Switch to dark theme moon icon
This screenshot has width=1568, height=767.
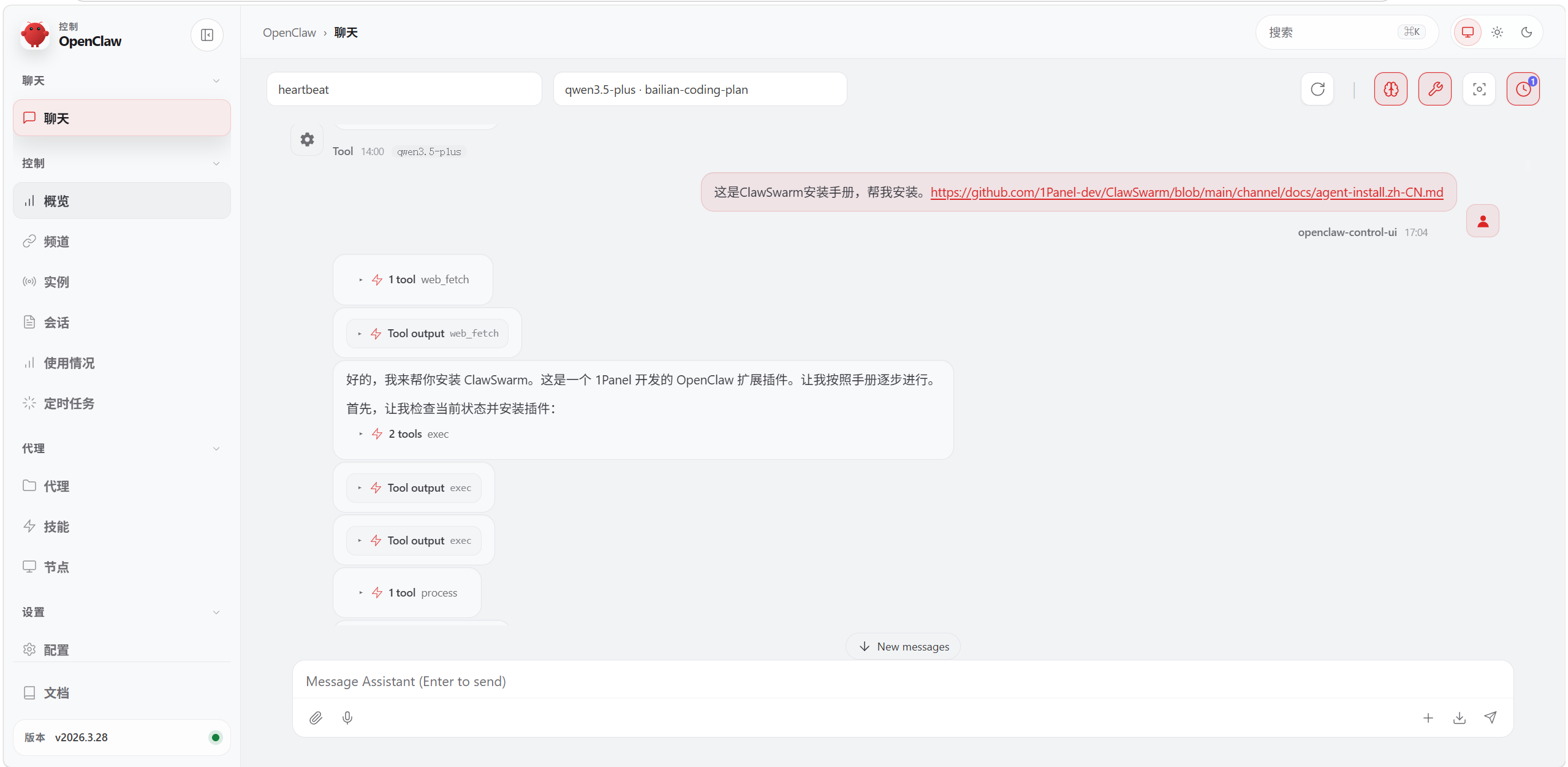[1526, 32]
